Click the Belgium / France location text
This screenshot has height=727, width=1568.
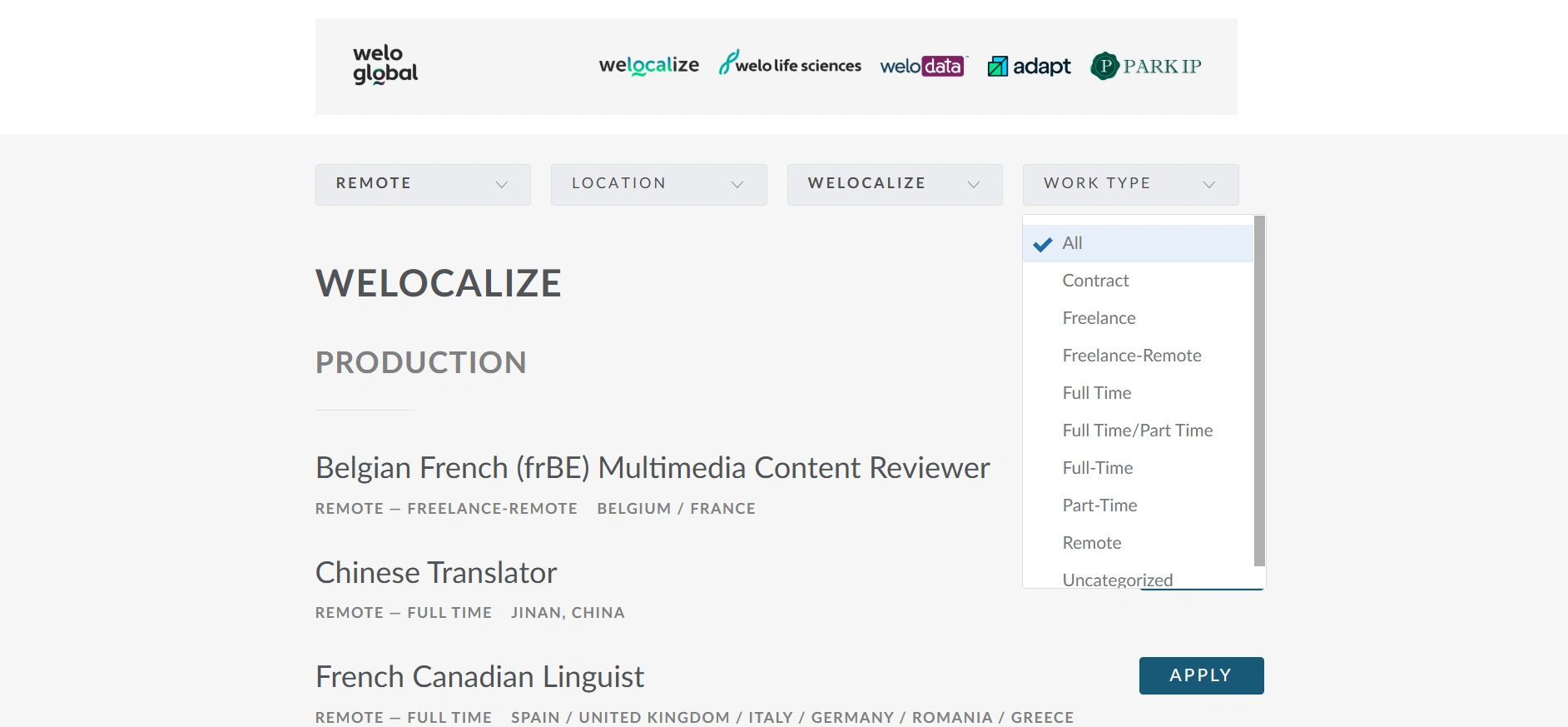(x=676, y=509)
